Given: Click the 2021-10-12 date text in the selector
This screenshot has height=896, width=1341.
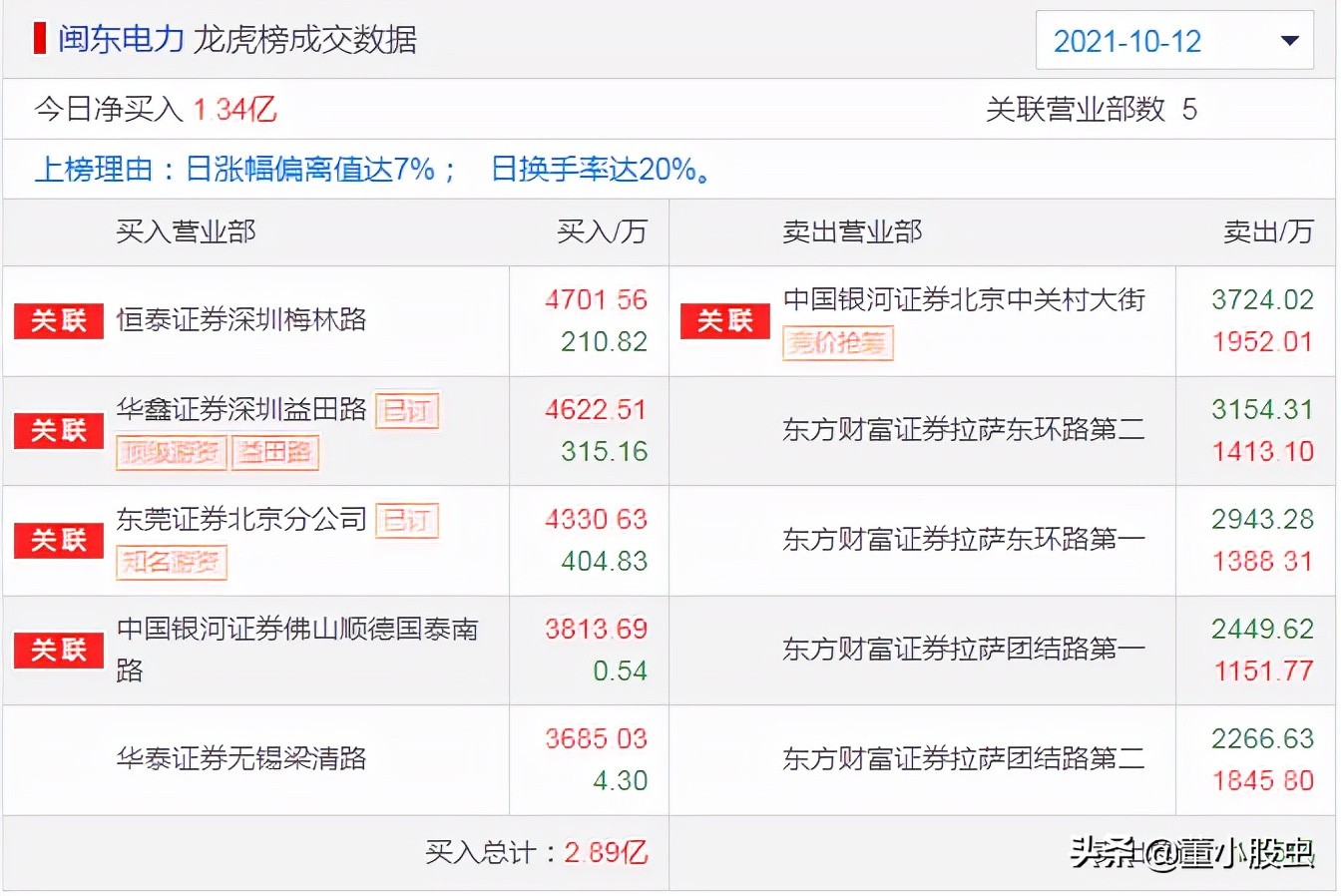Looking at the screenshot, I should [1127, 41].
